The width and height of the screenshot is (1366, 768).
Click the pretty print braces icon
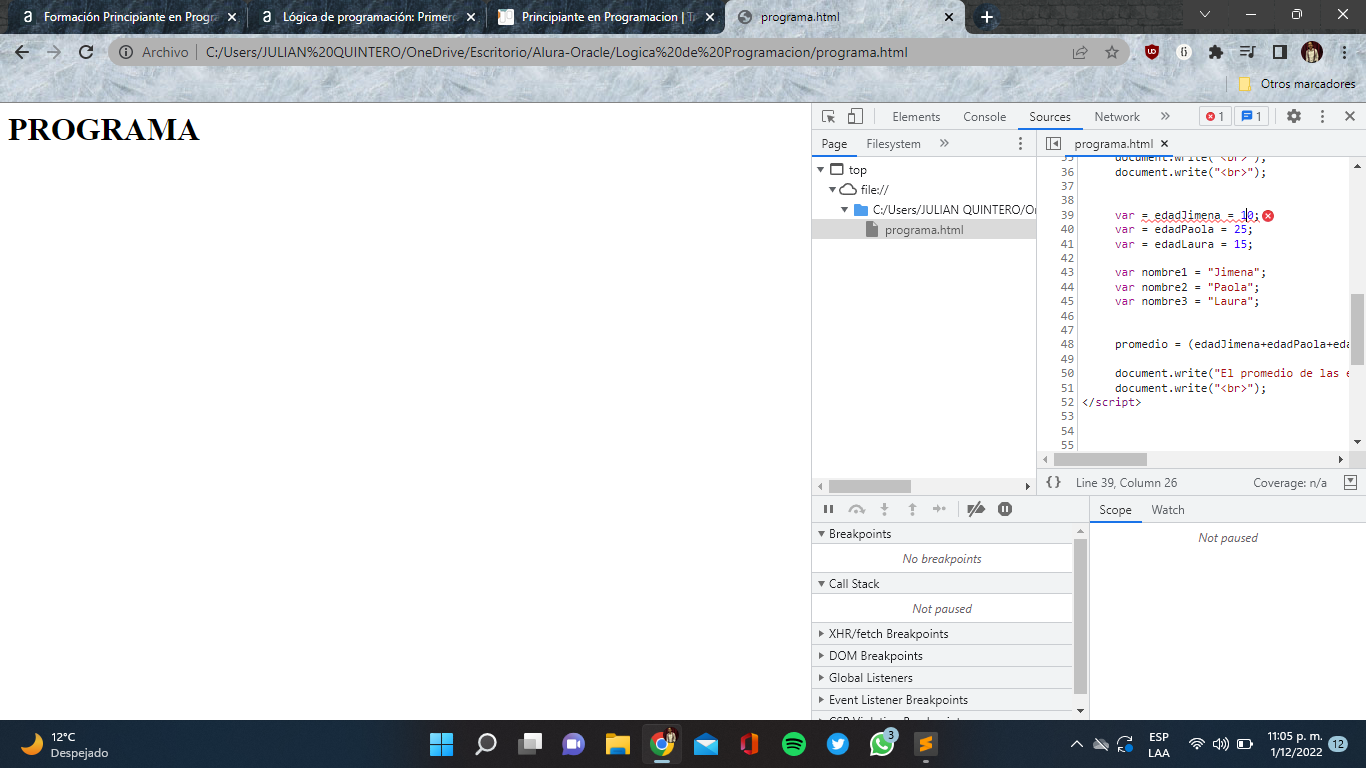1053,482
